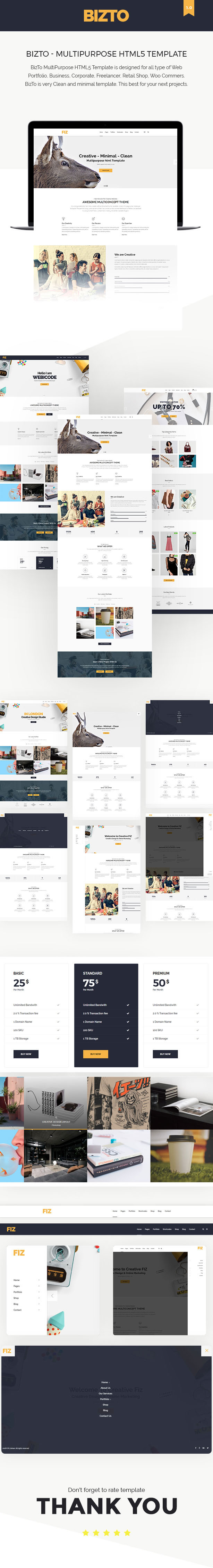This screenshot has height=1568, width=213.
Task: Click Premium plan 1 Domain Name checkmark
Action: (197, 1022)
